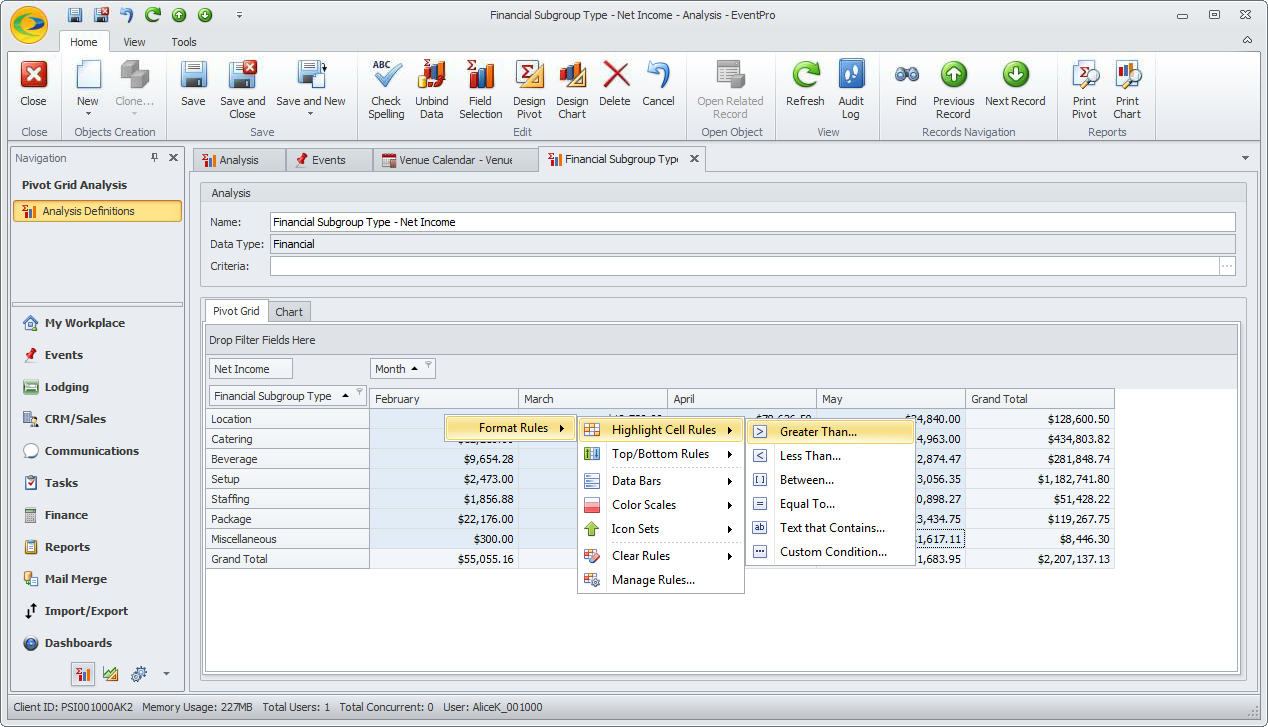This screenshot has height=727, width=1268.
Task: Open Design Chart tool
Action: (x=572, y=88)
